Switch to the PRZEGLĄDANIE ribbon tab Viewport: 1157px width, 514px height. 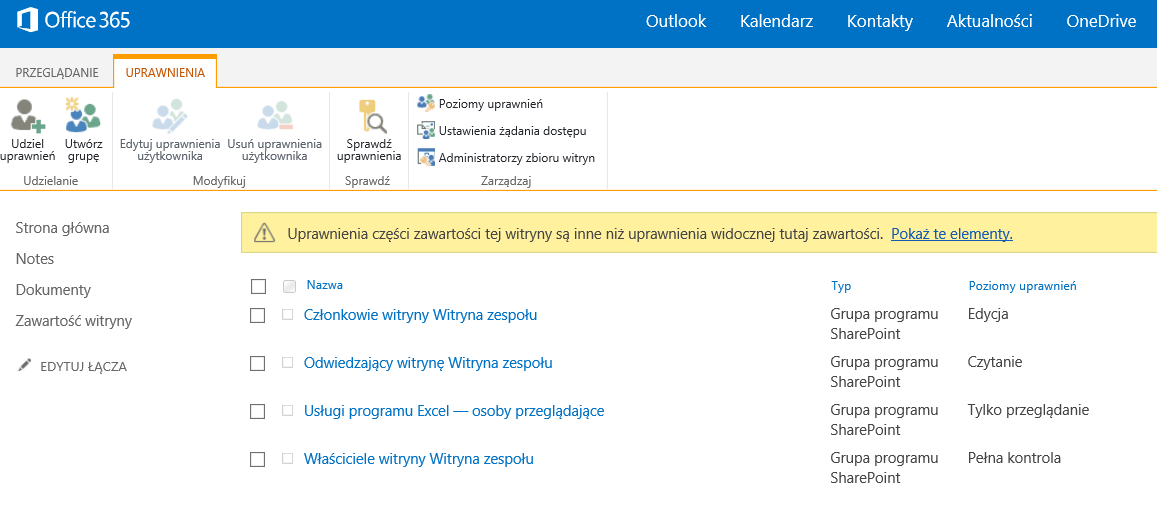coord(57,72)
